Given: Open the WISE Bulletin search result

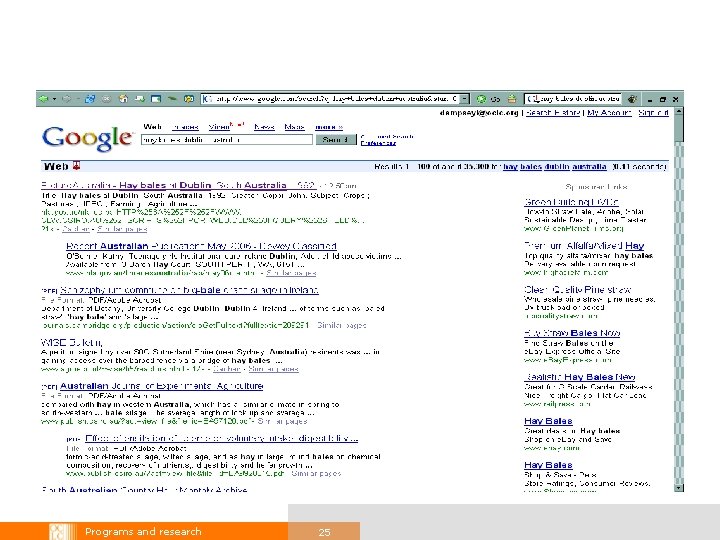Looking at the screenshot, I should pyautogui.click(x=72, y=343).
